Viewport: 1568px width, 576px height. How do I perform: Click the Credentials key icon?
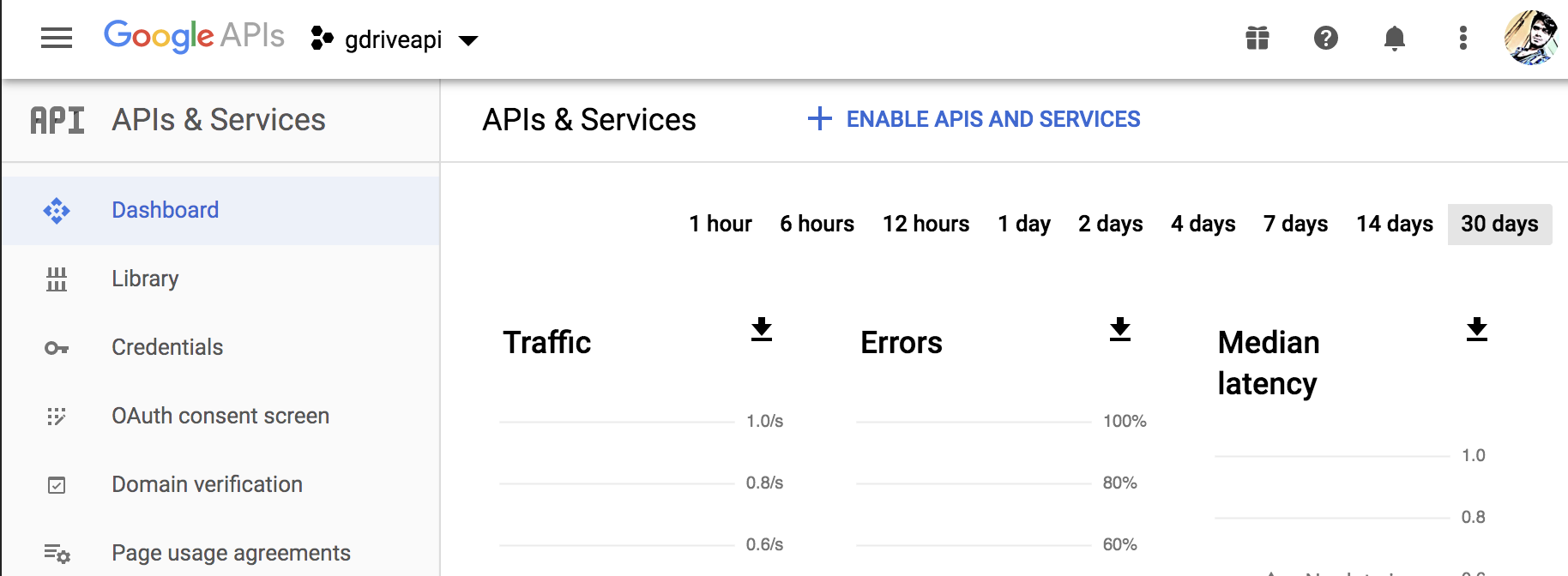coord(57,348)
